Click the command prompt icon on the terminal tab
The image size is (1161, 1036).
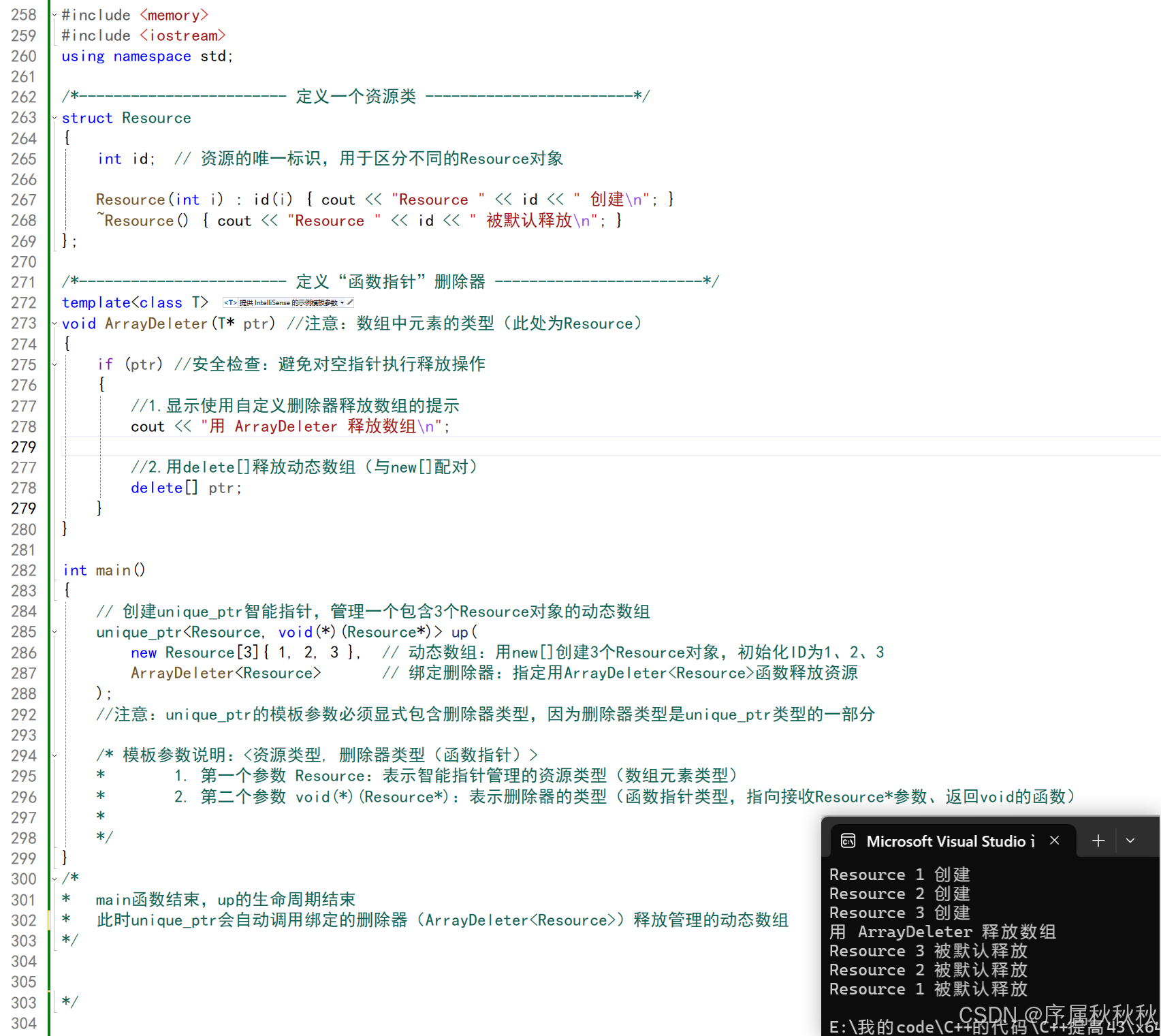click(848, 841)
